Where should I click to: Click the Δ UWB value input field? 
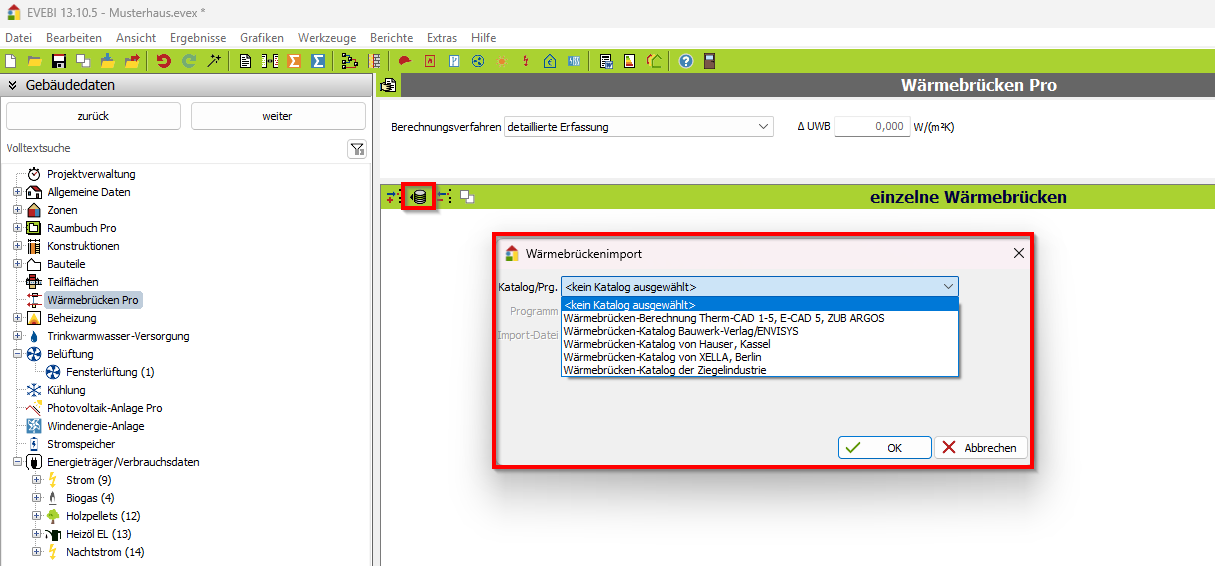(871, 127)
